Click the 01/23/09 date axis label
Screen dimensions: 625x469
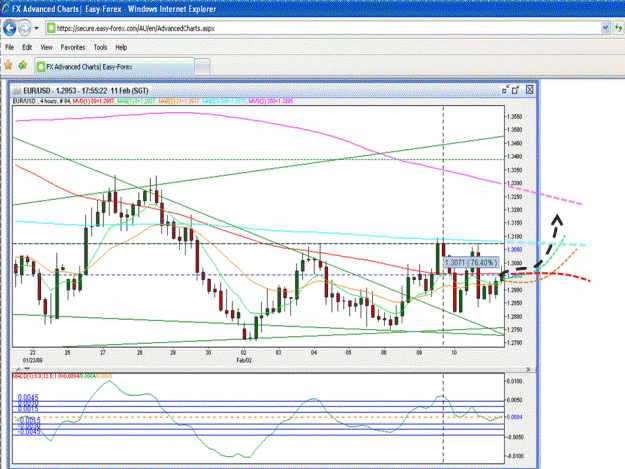point(33,360)
